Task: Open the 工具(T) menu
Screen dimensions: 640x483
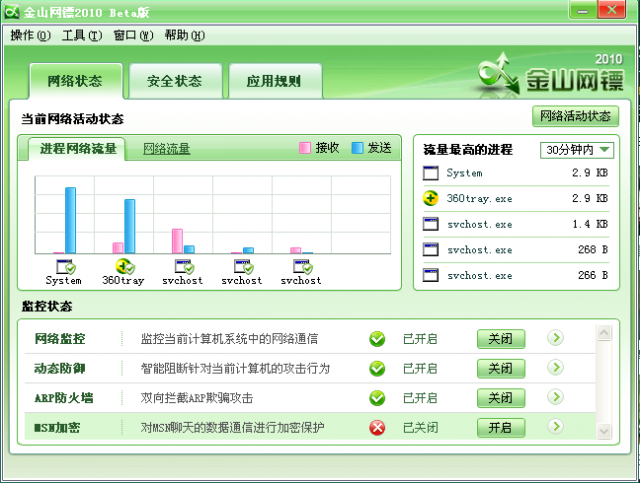Action: 81,35
